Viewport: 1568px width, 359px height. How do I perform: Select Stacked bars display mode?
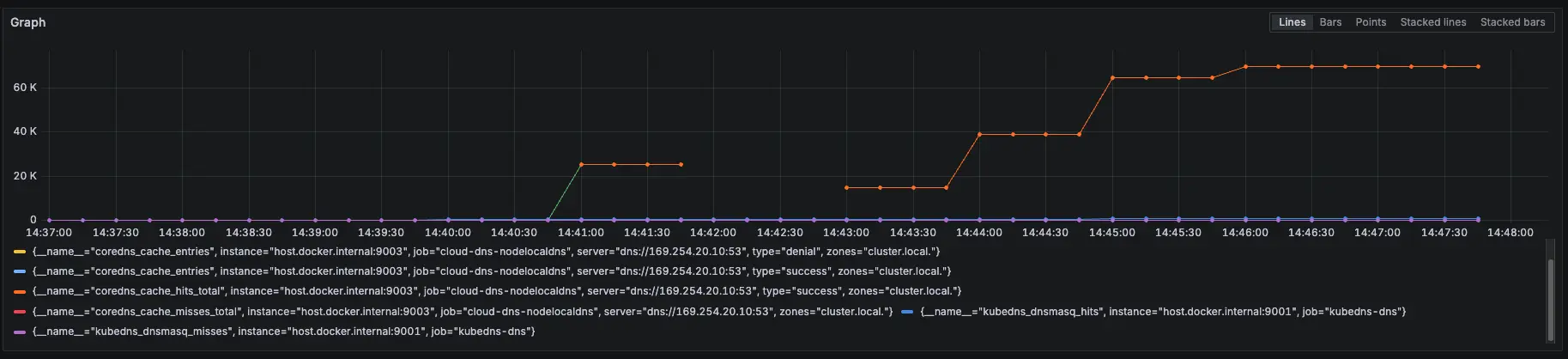(1512, 22)
